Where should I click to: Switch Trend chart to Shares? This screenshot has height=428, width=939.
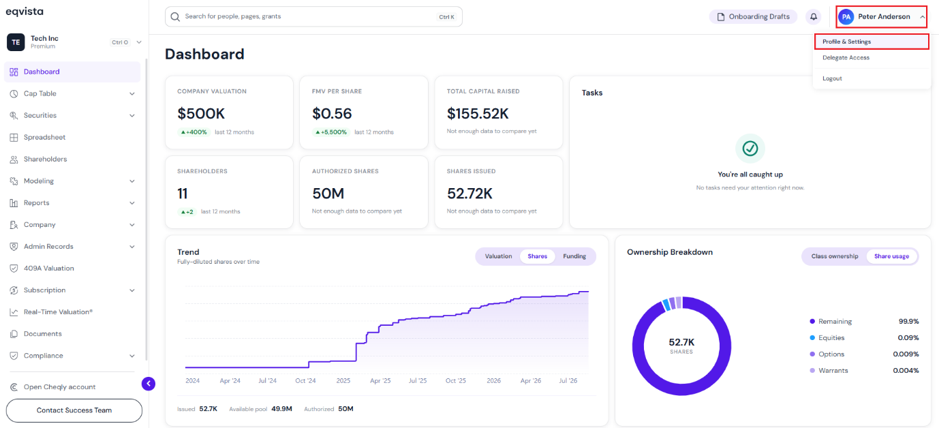click(537, 256)
